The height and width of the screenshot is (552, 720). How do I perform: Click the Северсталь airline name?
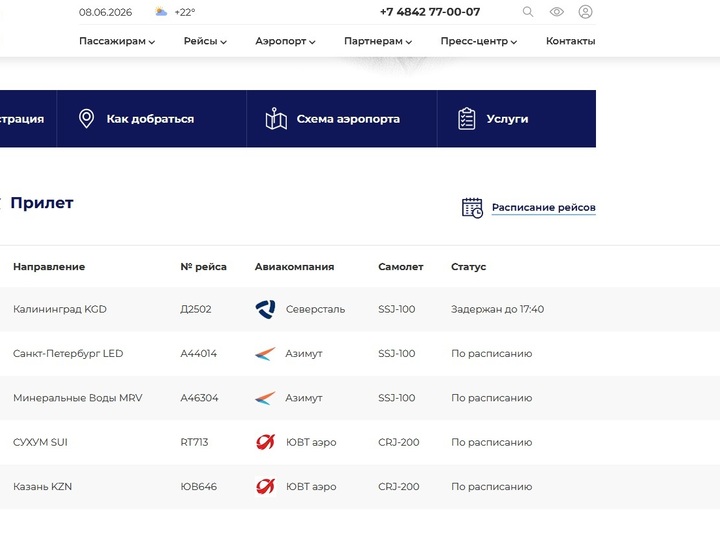315,310
